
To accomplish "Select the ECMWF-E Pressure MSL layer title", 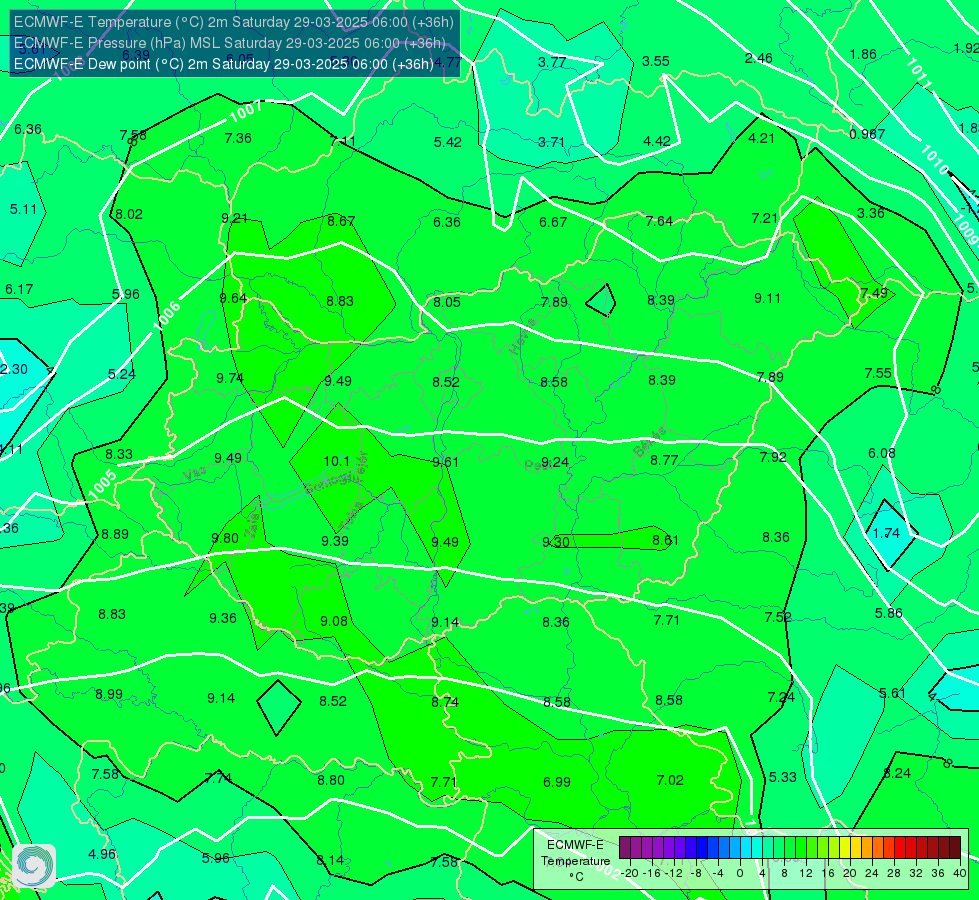I will tap(230, 43).
